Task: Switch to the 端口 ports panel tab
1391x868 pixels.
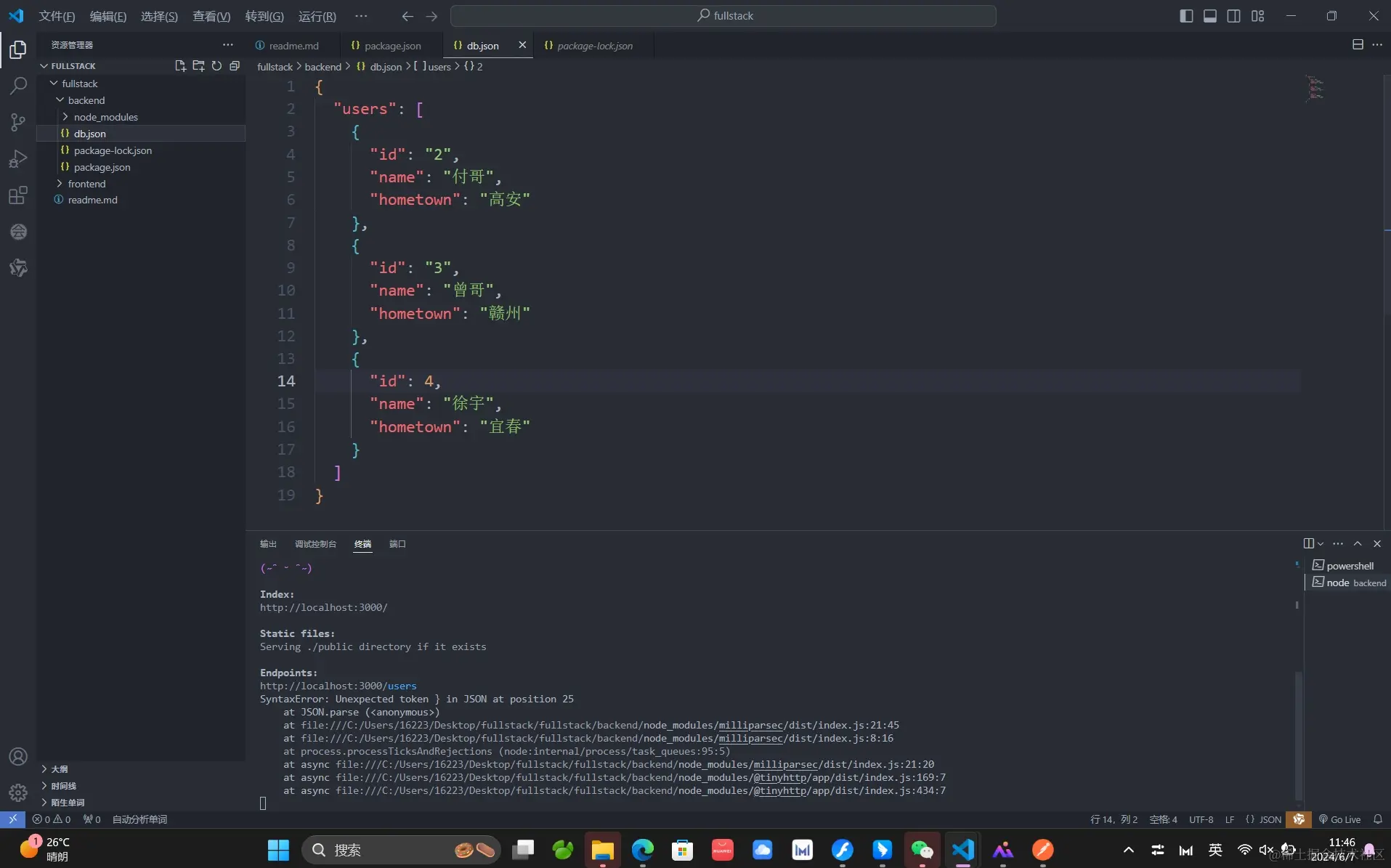Action: [397, 544]
